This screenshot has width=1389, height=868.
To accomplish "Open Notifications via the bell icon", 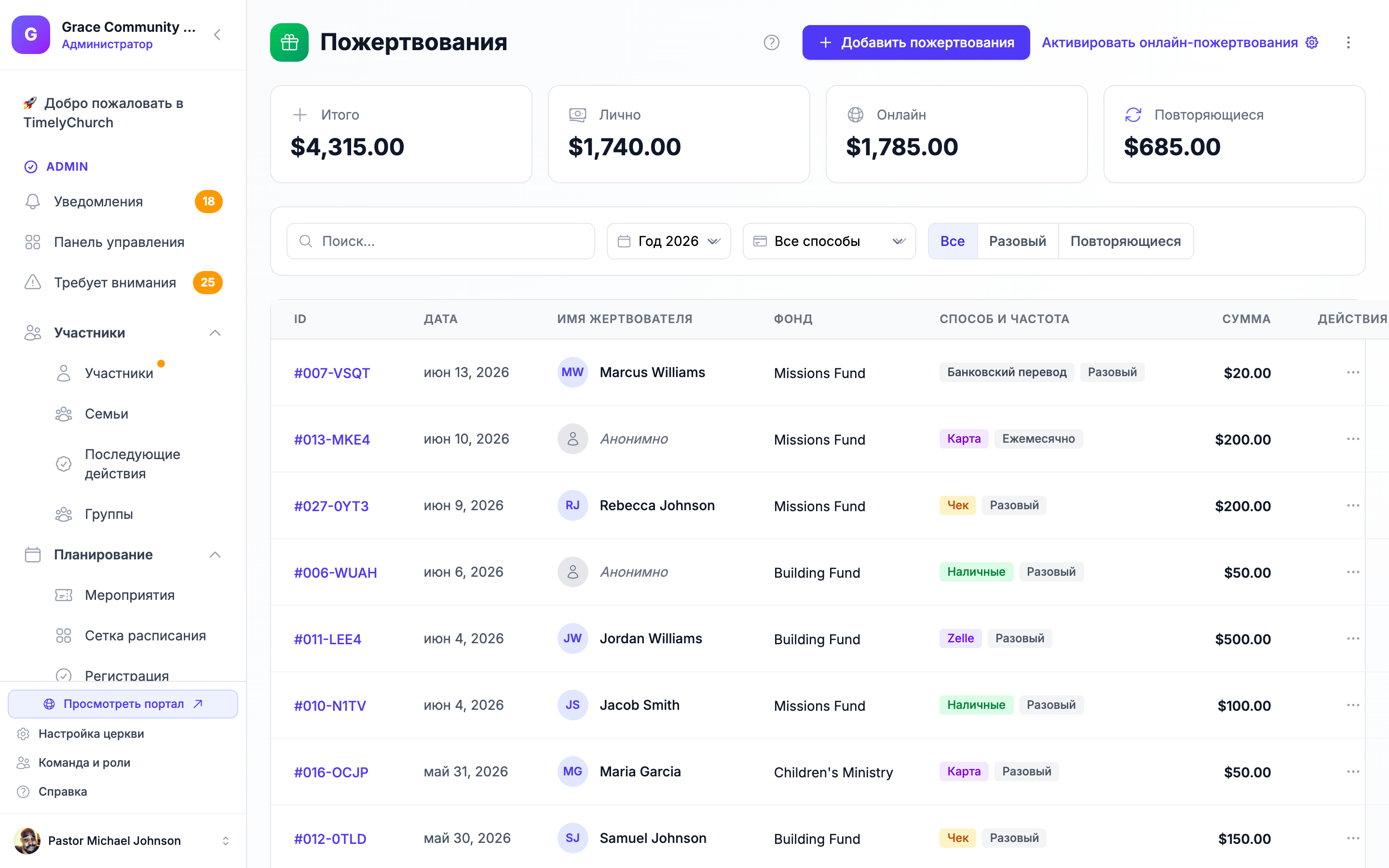I will (x=33, y=202).
